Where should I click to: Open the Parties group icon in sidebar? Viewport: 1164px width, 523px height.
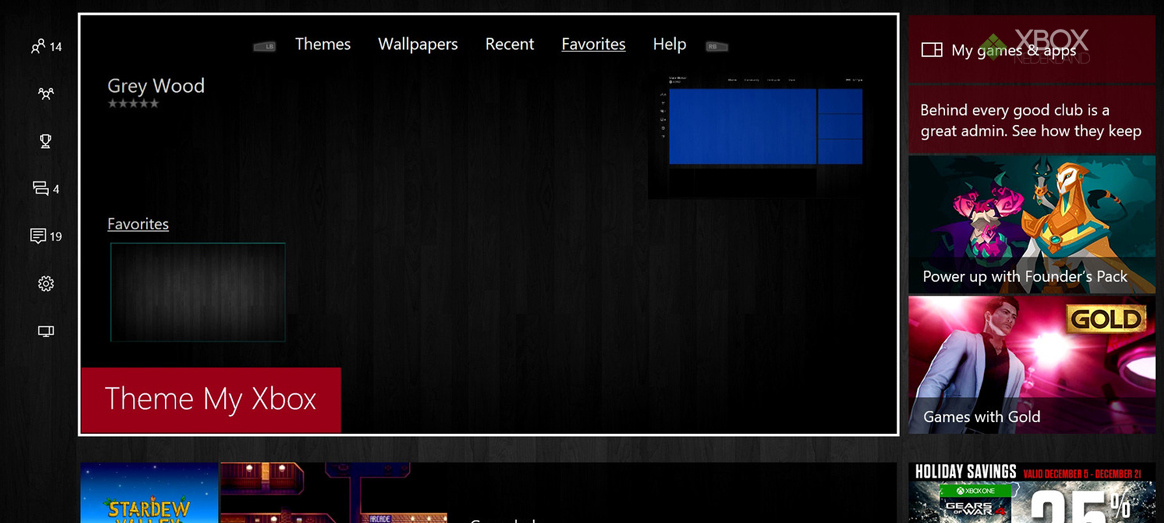pos(45,94)
